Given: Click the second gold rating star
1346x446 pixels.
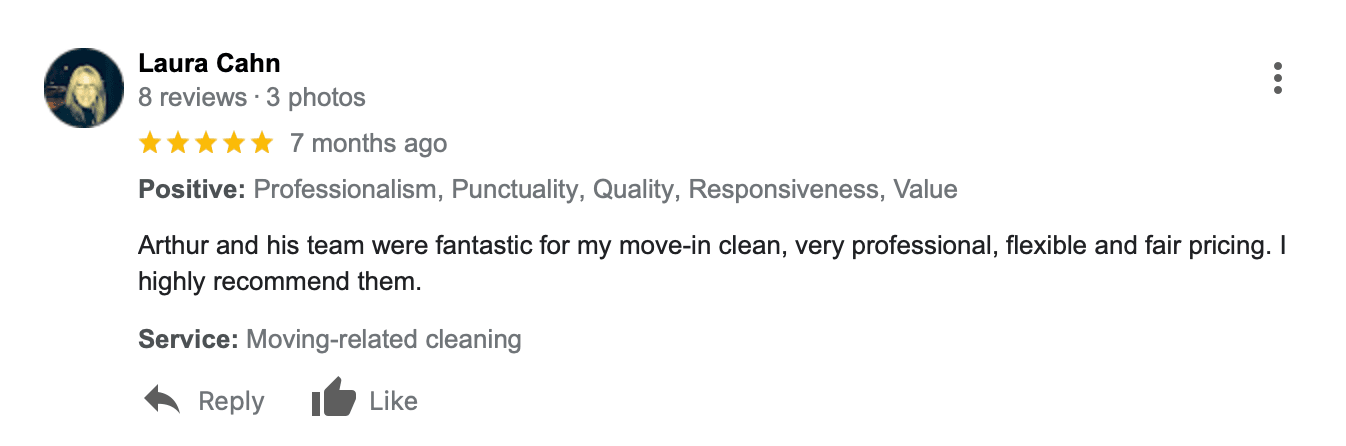Looking at the screenshot, I should tap(178, 143).
